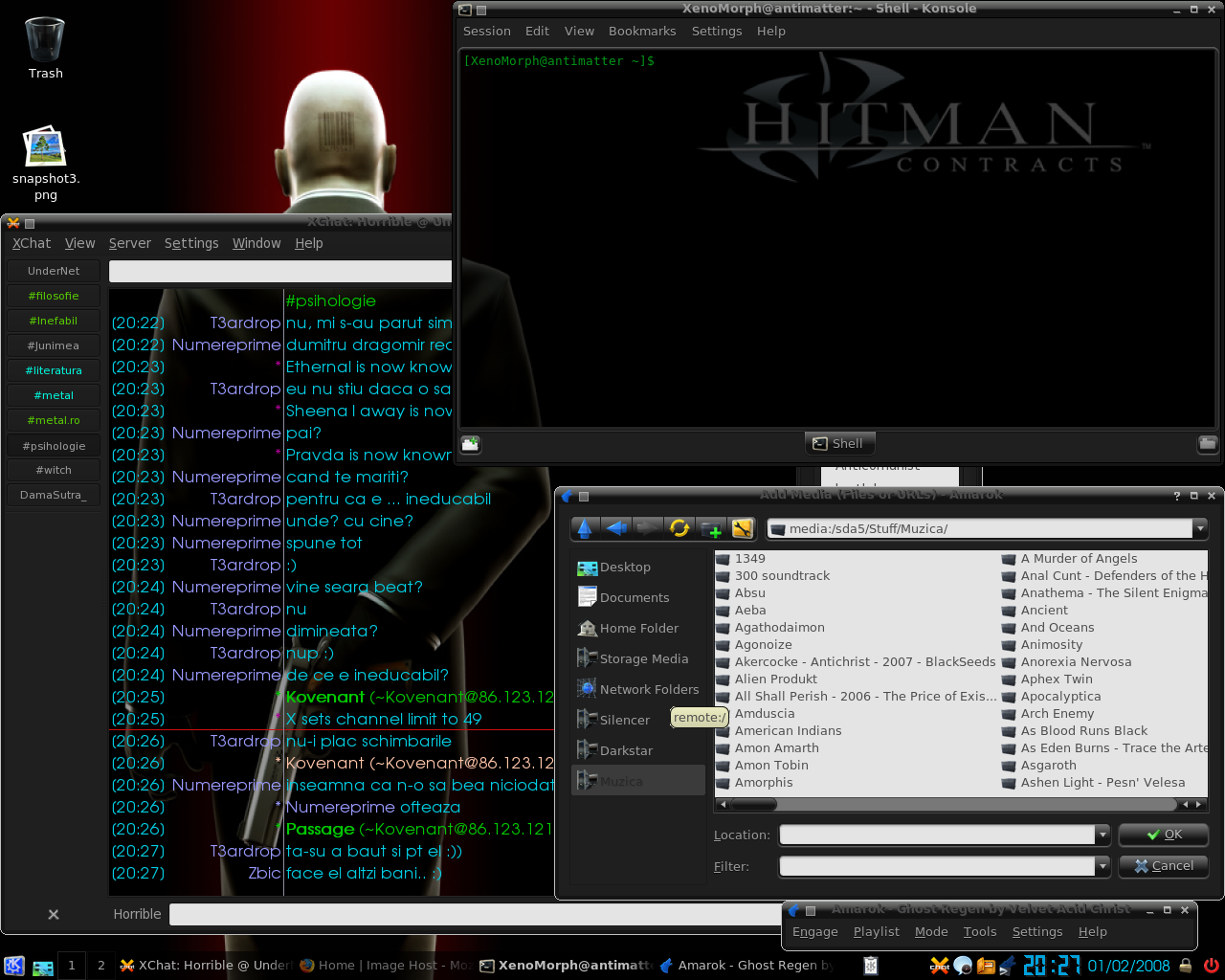Open the Settings menu in Konsole
Viewport: 1225px width, 980px height.
(x=717, y=31)
